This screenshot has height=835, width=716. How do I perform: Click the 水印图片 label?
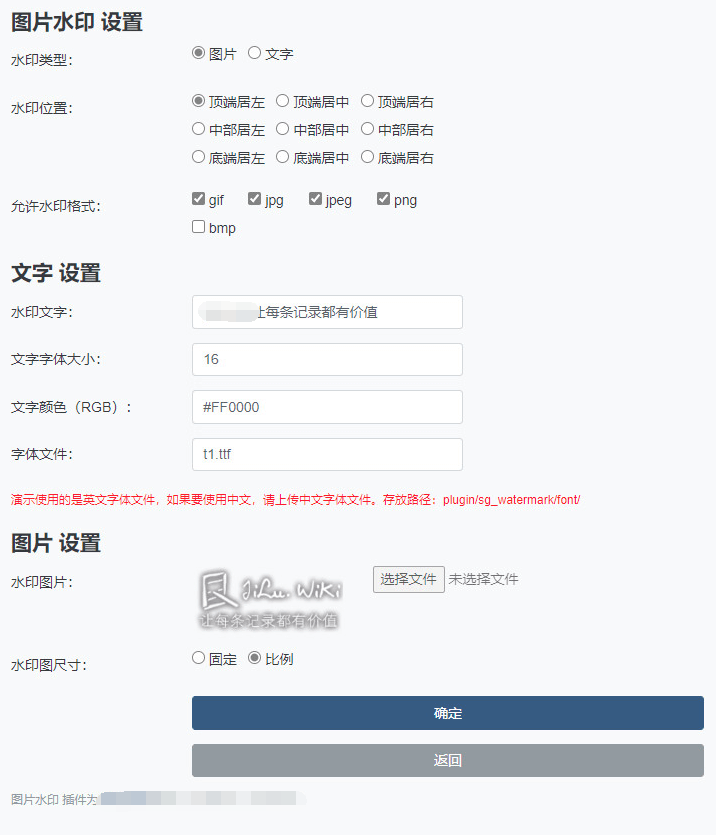(x=42, y=582)
